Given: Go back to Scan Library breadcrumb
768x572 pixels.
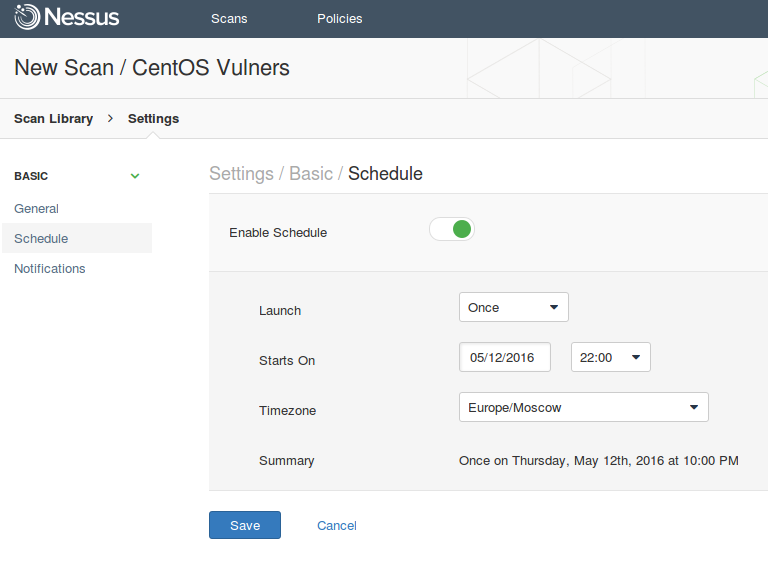Looking at the screenshot, I should [53, 119].
